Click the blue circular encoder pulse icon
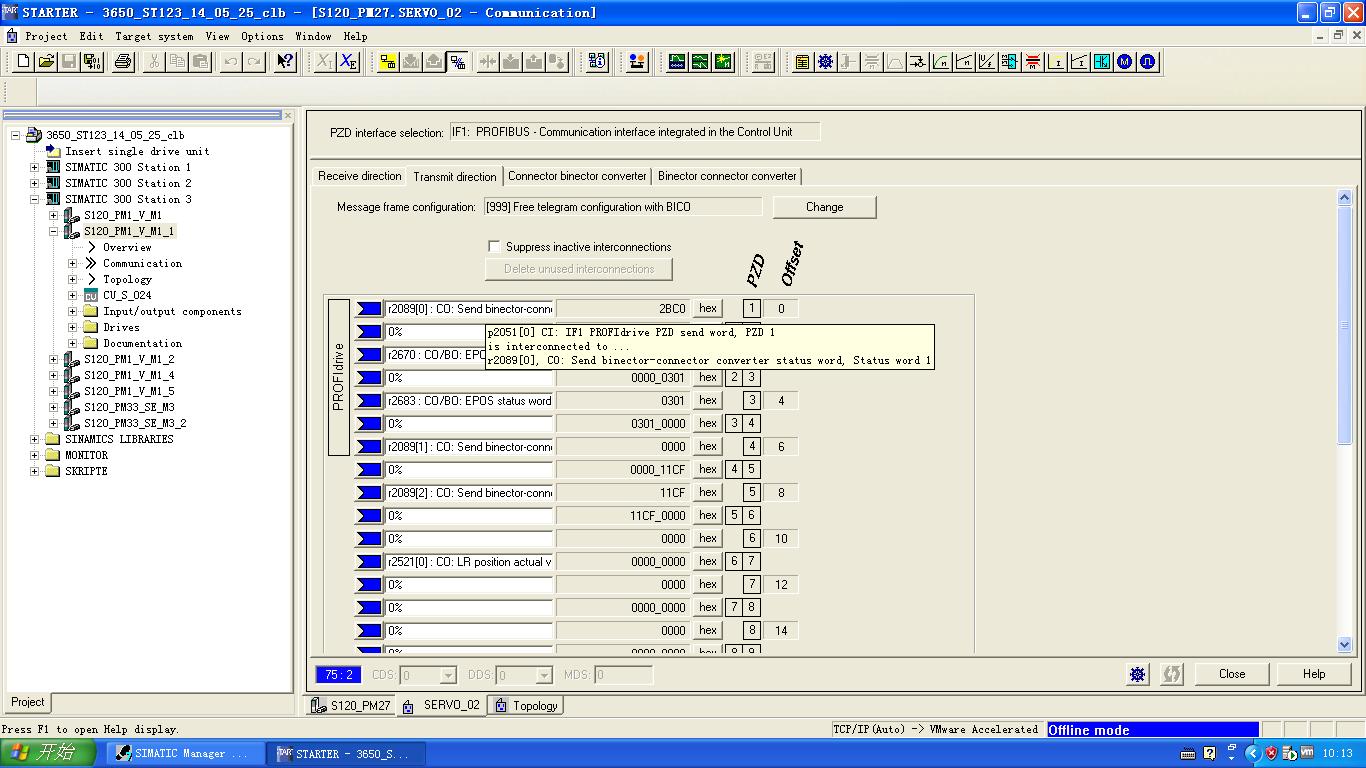The width and height of the screenshot is (1366, 768). [x=1147, y=62]
